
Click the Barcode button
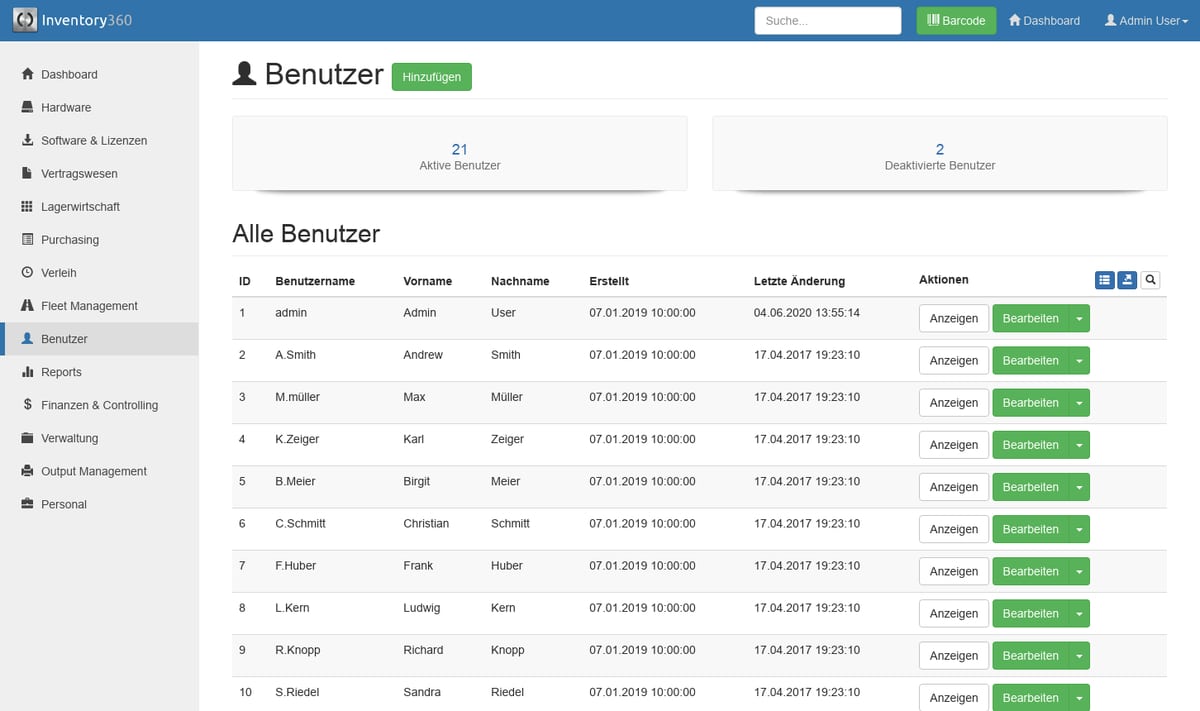coord(956,21)
